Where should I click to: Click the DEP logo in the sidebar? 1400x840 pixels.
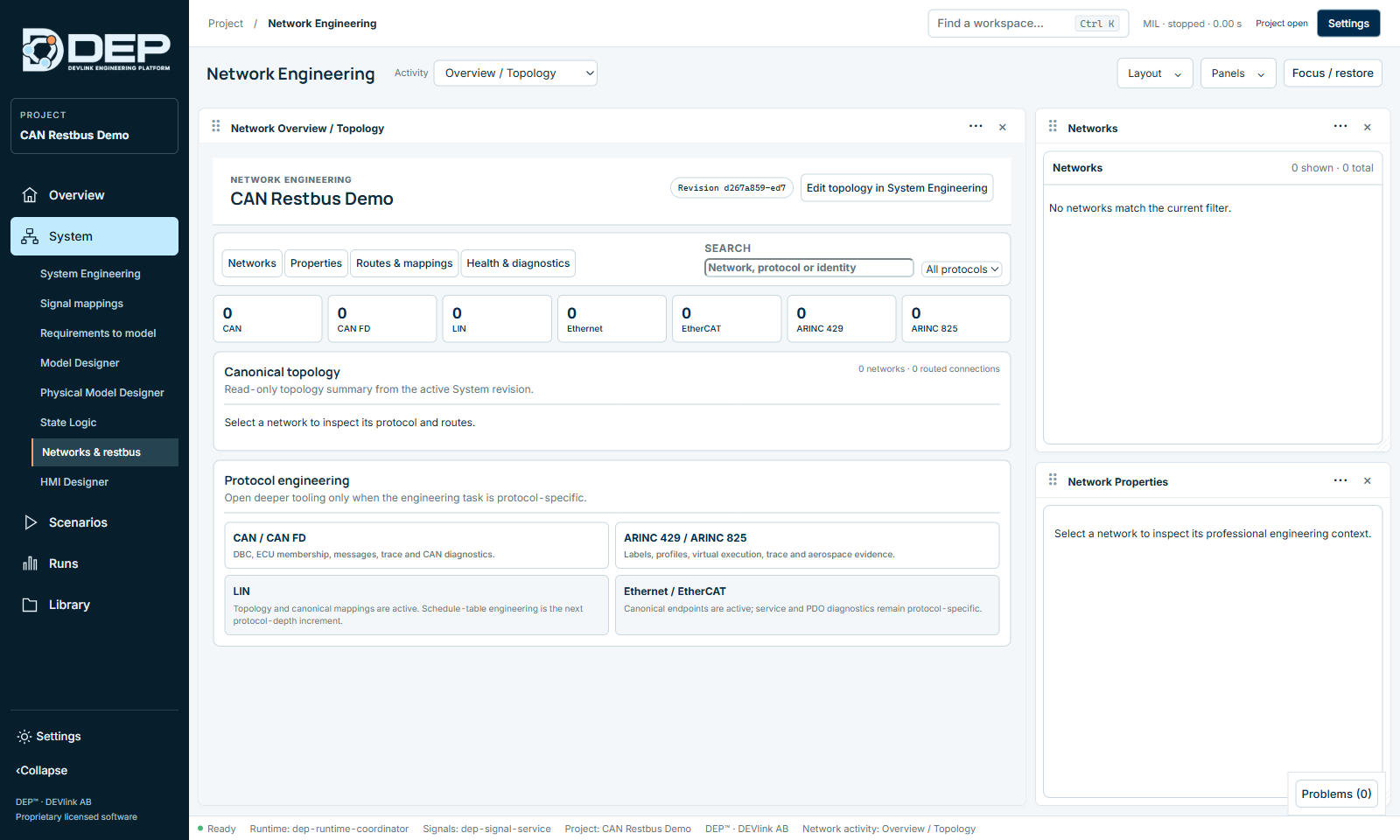pyautogui.click(x=96, y=50)
